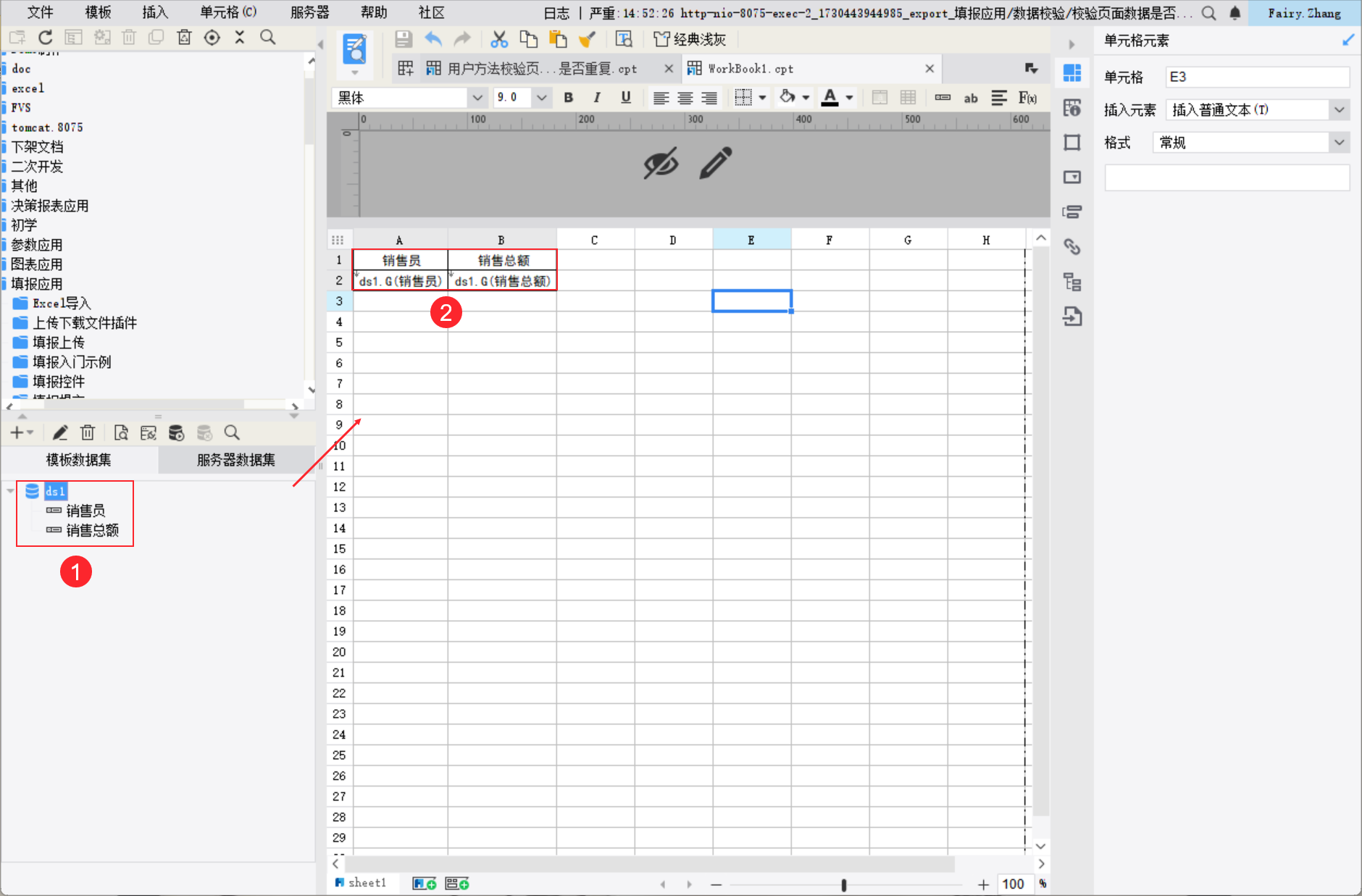1362x896 pixels.
Task: Open the 模板 menu
Action: click(x=98, y=12)
